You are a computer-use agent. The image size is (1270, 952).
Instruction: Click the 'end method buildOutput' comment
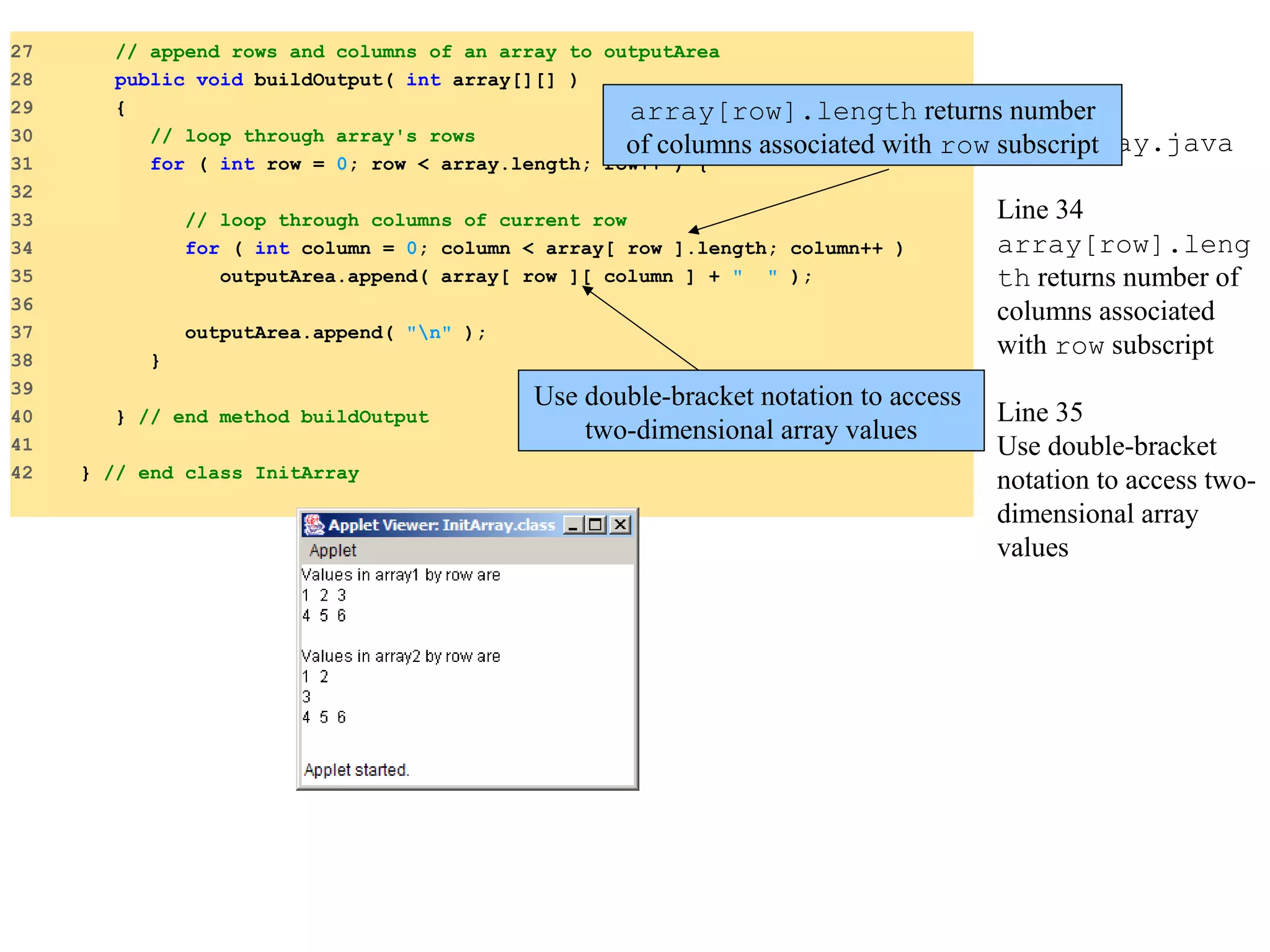coord(284,417)
